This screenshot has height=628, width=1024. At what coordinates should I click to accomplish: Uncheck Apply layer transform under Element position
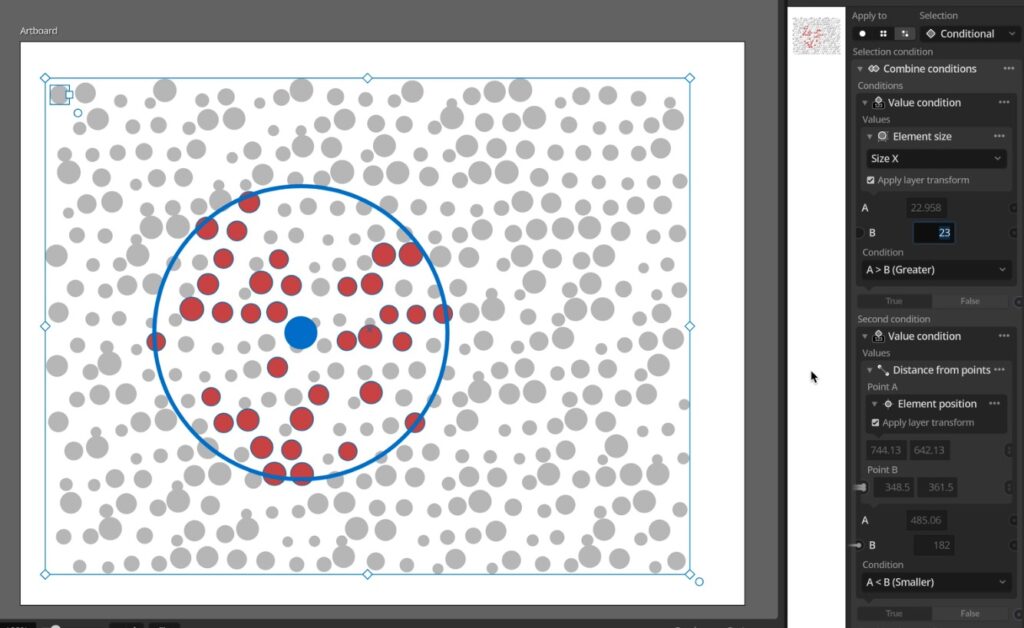[x=876, y=423]
